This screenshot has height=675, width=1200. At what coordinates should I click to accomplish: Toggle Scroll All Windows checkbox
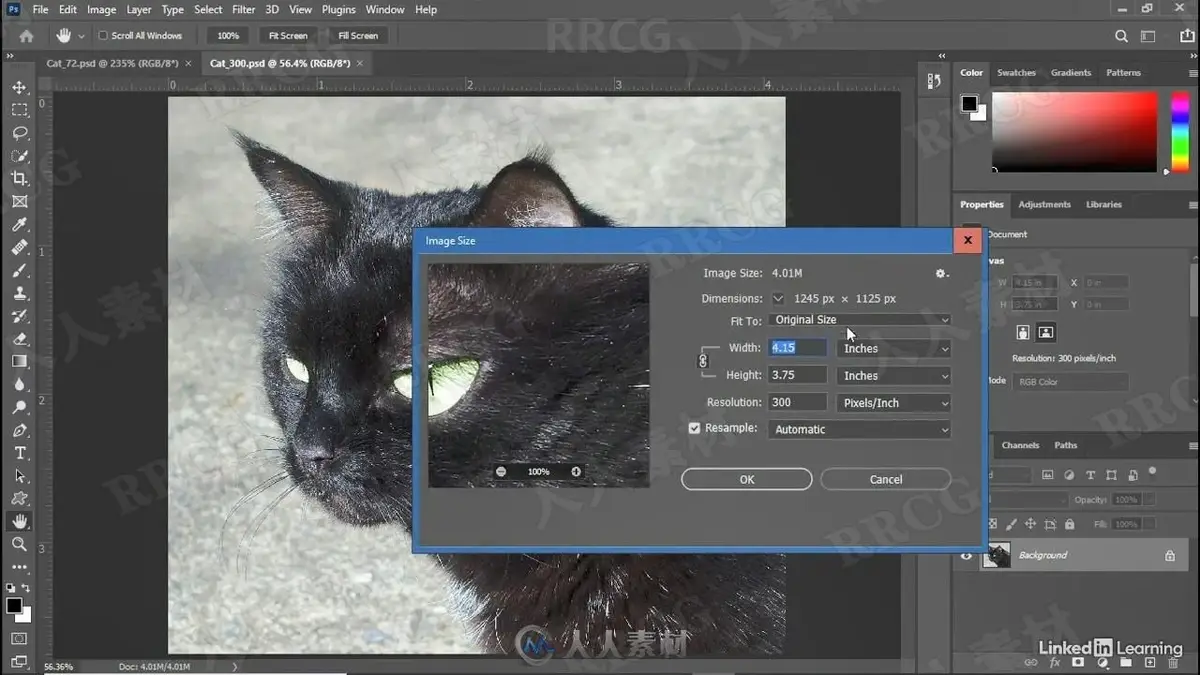coord(103,36)
